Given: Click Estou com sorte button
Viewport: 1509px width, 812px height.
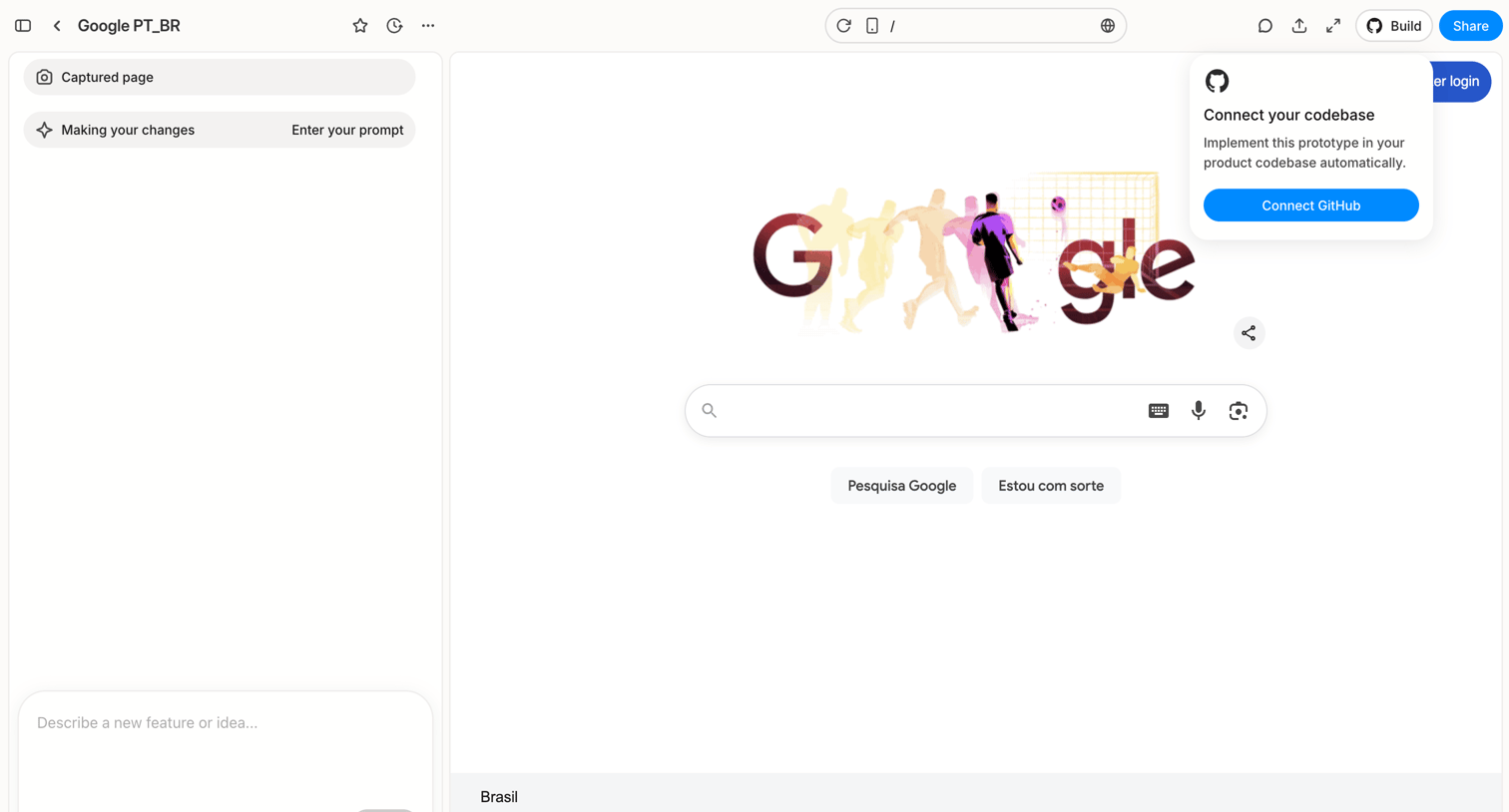Looking at the screenshot, I should pos(1051,486).
